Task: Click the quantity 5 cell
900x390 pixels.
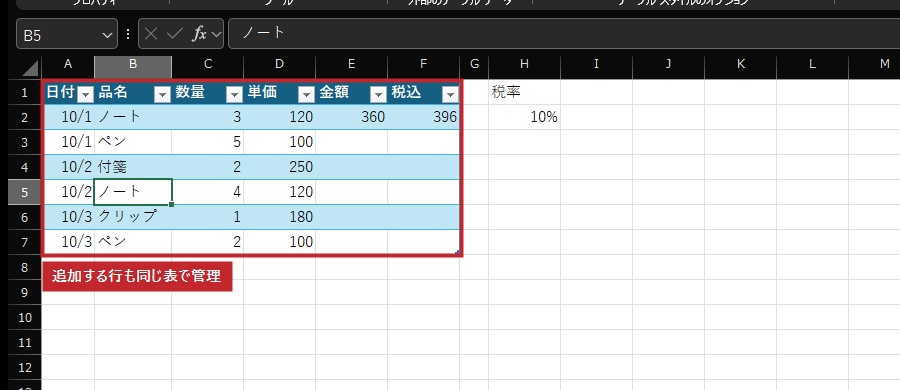Action: click(208, 142)
